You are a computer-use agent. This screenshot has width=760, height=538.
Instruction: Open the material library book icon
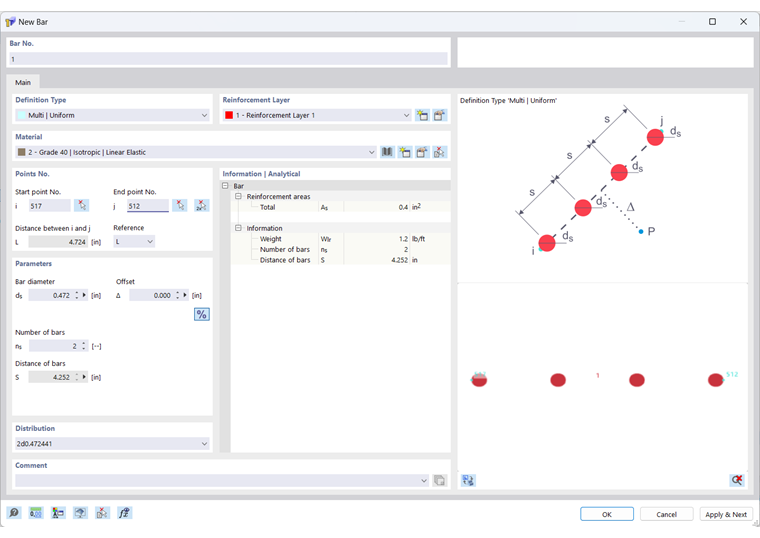[387, 152]
